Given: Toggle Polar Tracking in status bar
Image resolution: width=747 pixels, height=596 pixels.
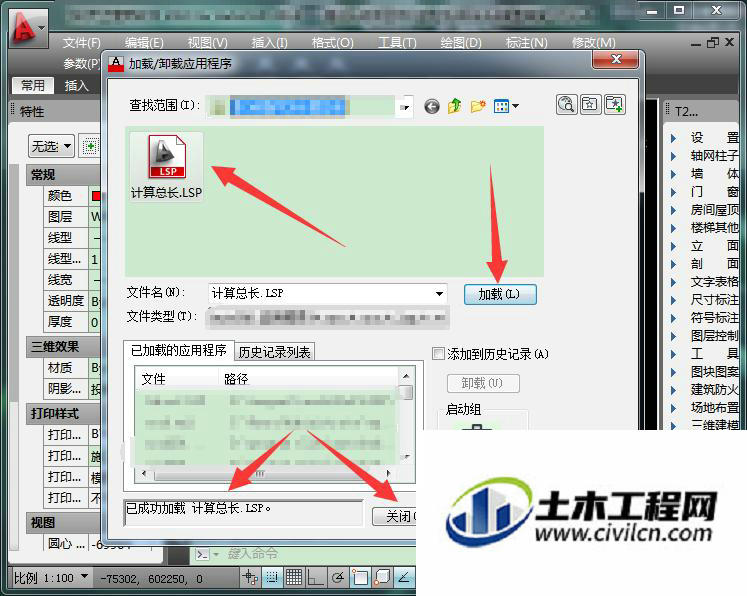Looking at the screenshot, I should coord(338,577).
